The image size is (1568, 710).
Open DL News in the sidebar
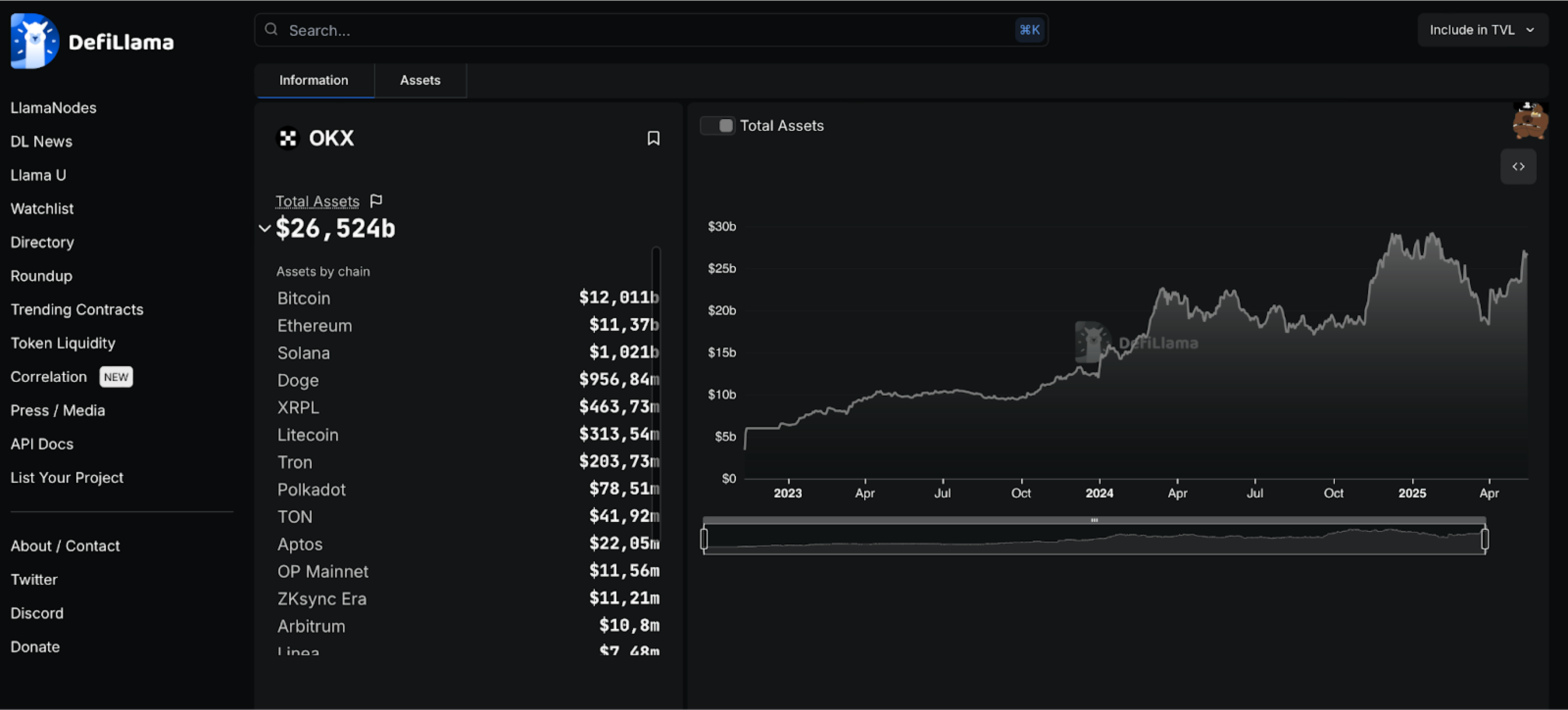point(41,141)
